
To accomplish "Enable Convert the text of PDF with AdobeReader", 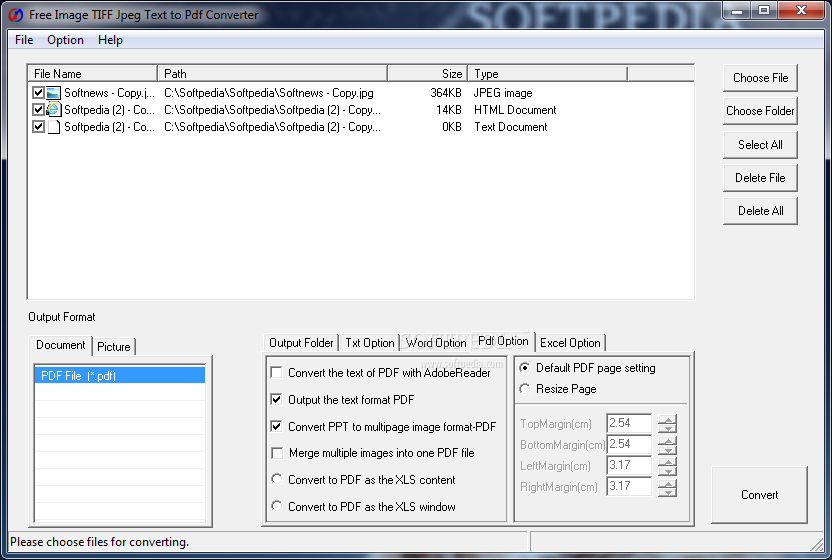I will [276, 373].
